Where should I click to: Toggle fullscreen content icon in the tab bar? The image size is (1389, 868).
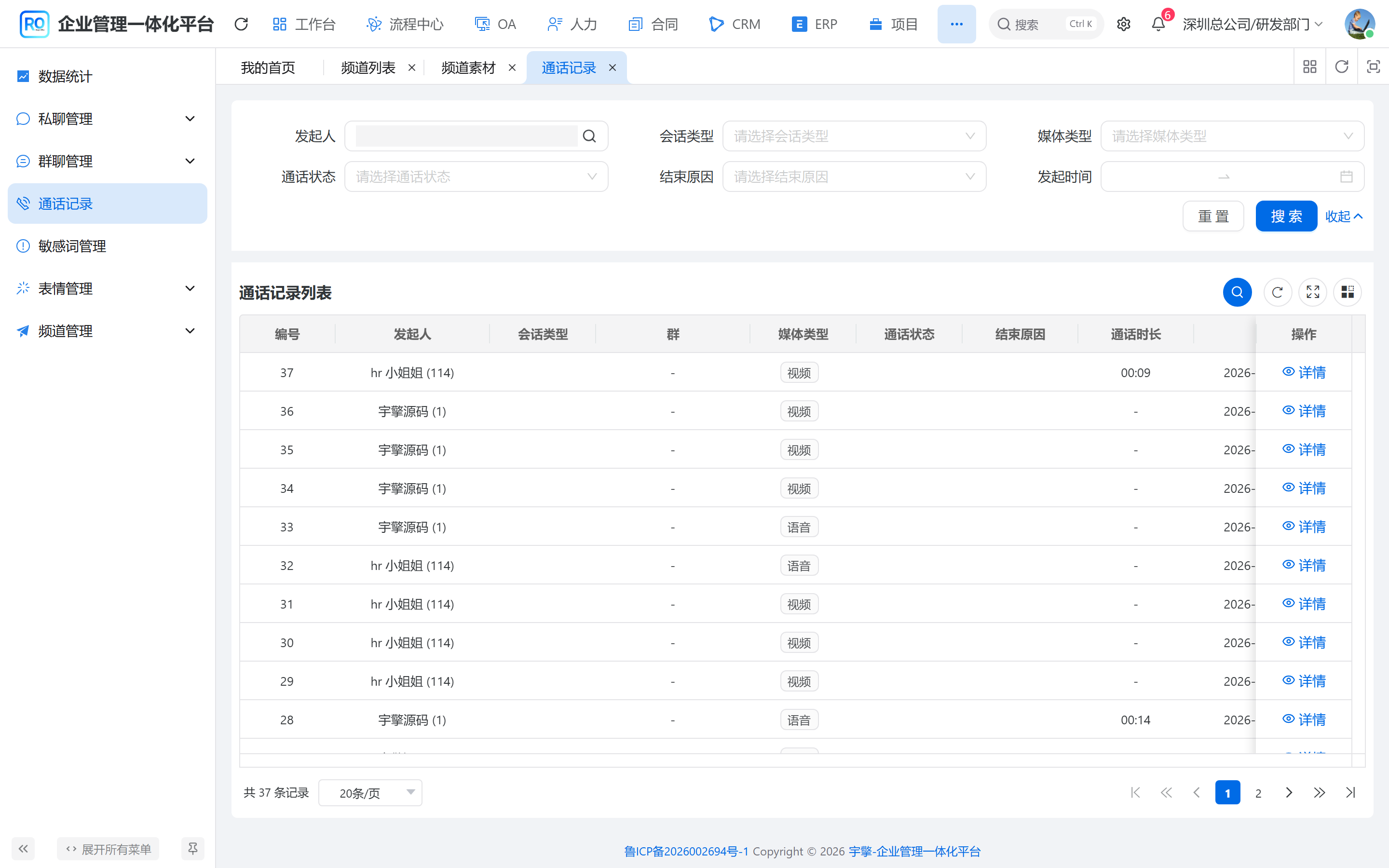(1373, 67)
